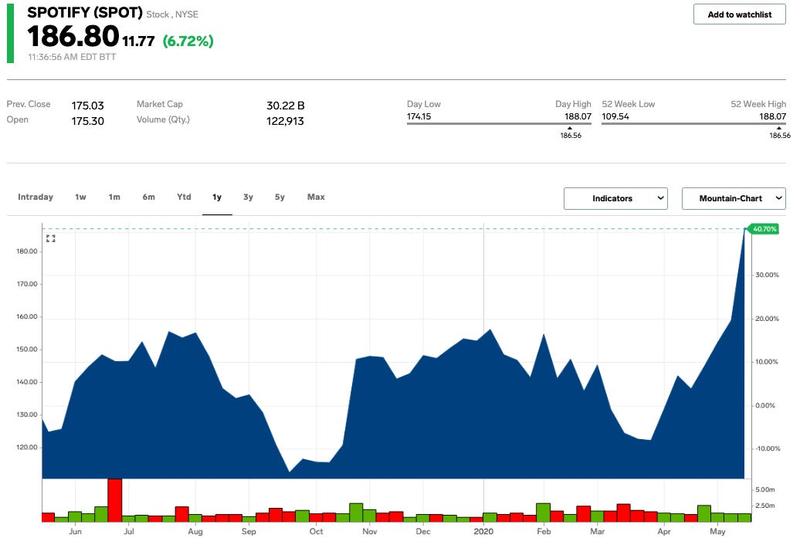Screen dimensions: 800x547
Task: Show the 3y chart range
Action: [x=248, y=197]
